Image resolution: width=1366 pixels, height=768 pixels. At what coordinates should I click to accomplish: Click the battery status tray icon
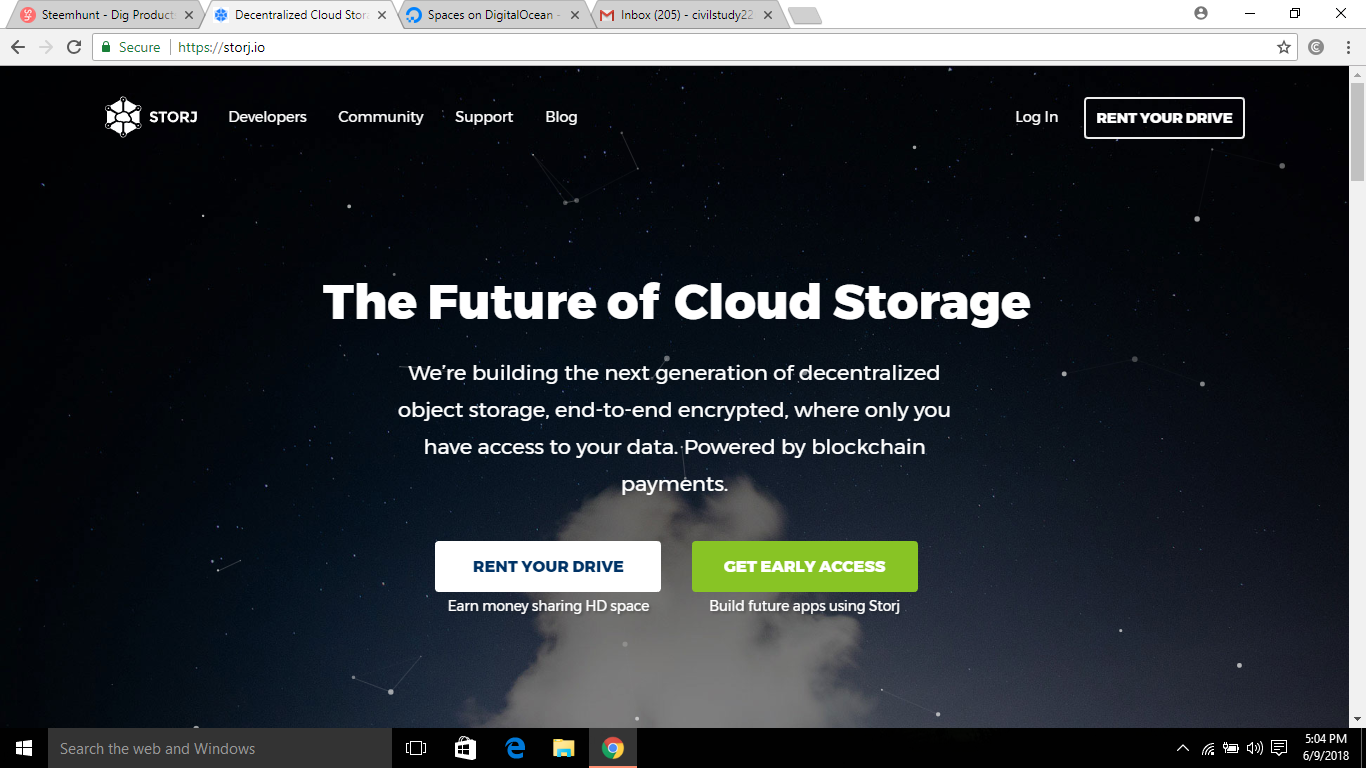[1231, 748]
